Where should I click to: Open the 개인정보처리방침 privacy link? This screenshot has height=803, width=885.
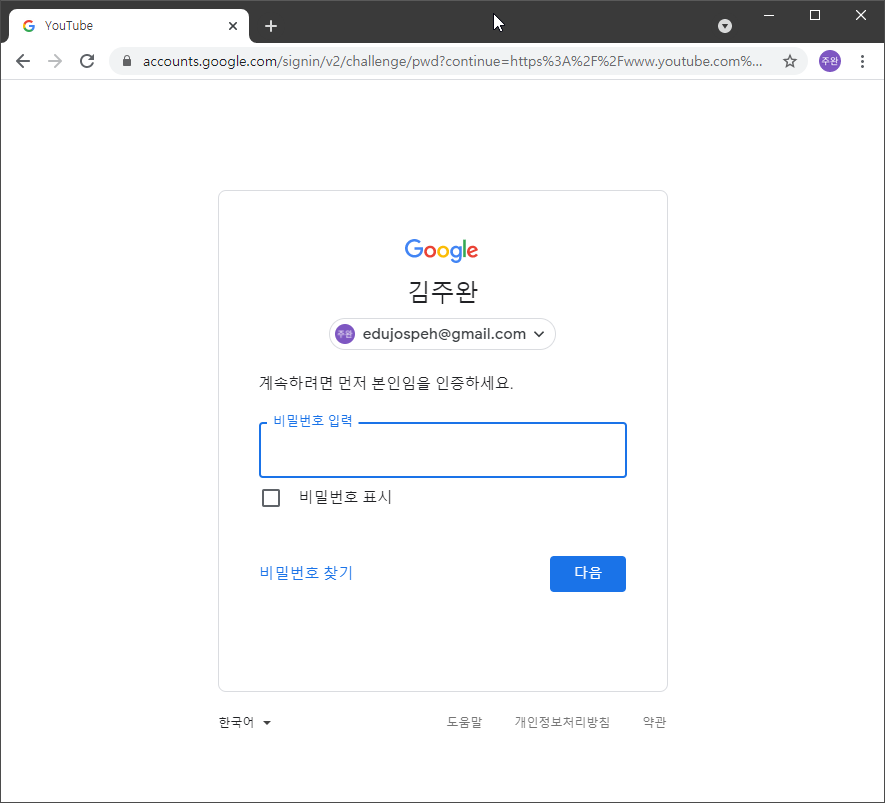pos(562,722)
